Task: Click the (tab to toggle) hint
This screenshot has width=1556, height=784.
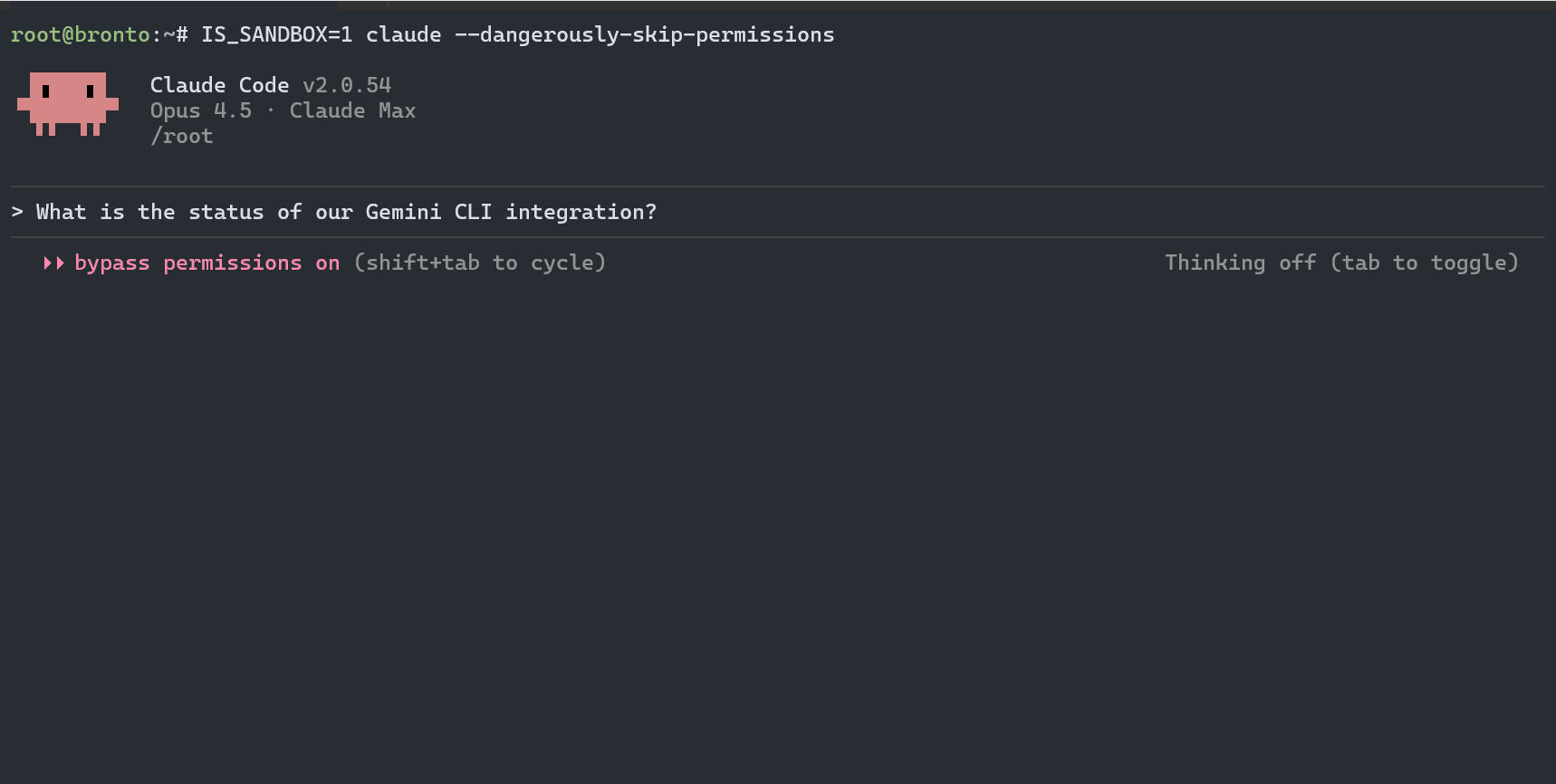Action: [1424, 263]
